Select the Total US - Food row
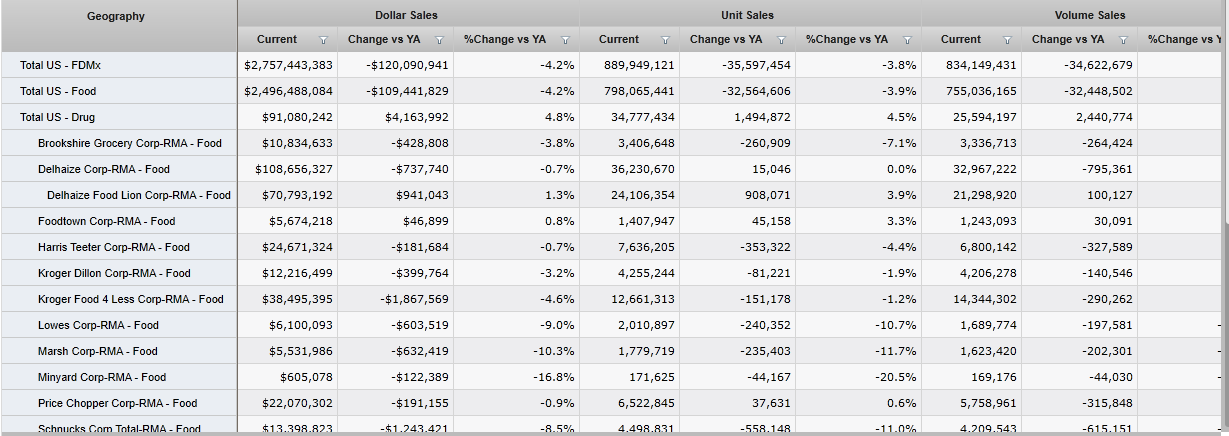1229x436 pixels. tap(58, 91)
